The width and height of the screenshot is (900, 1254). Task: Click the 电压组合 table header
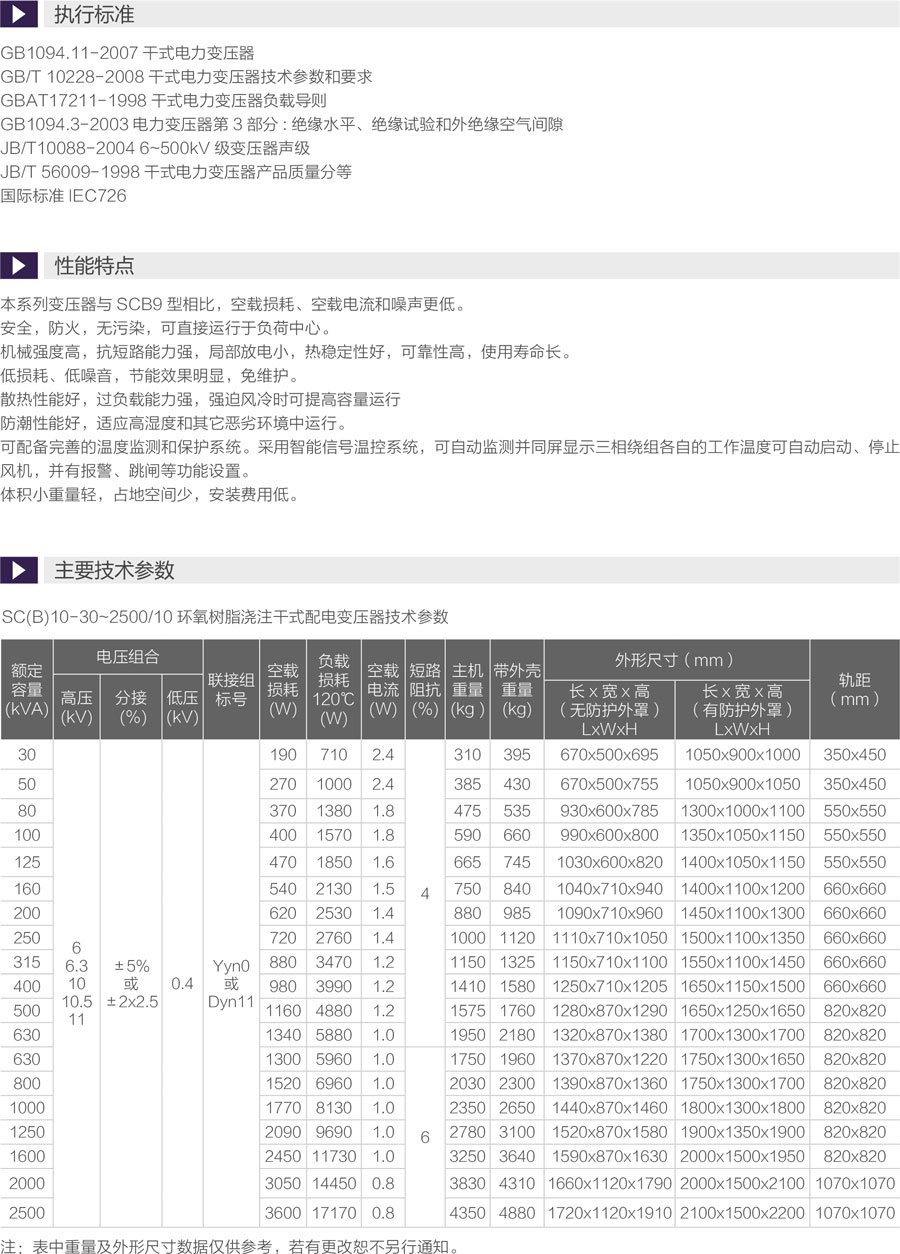pos(128,657)
